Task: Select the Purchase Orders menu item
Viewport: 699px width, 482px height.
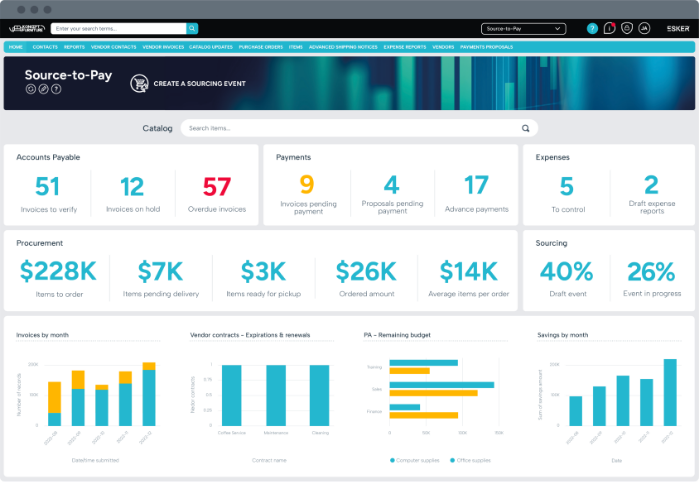Action: click(259, 47)
